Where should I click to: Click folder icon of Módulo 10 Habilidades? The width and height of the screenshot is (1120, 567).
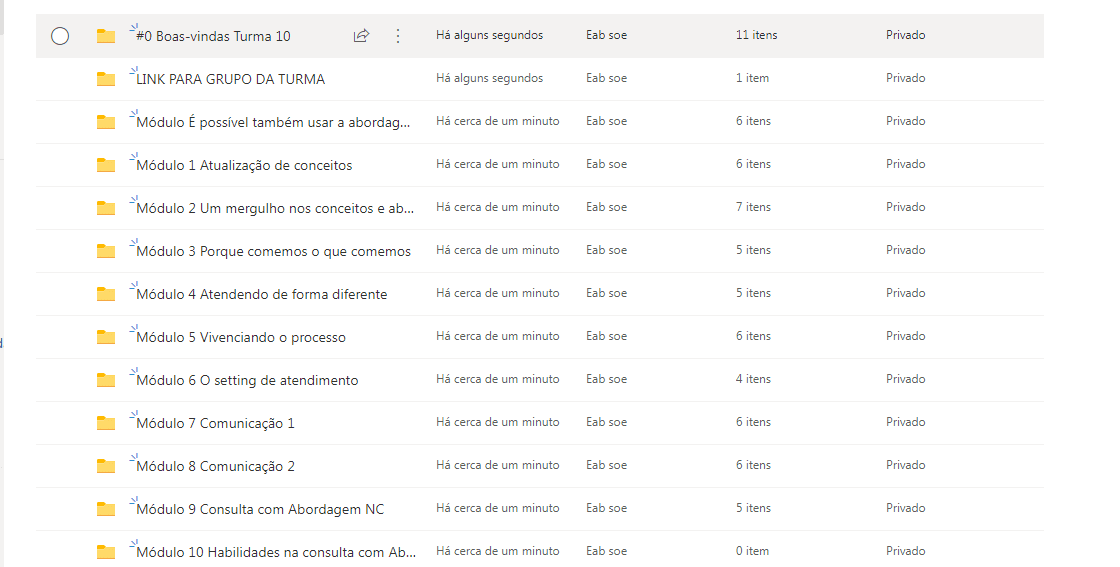click(x=106, y=552)
